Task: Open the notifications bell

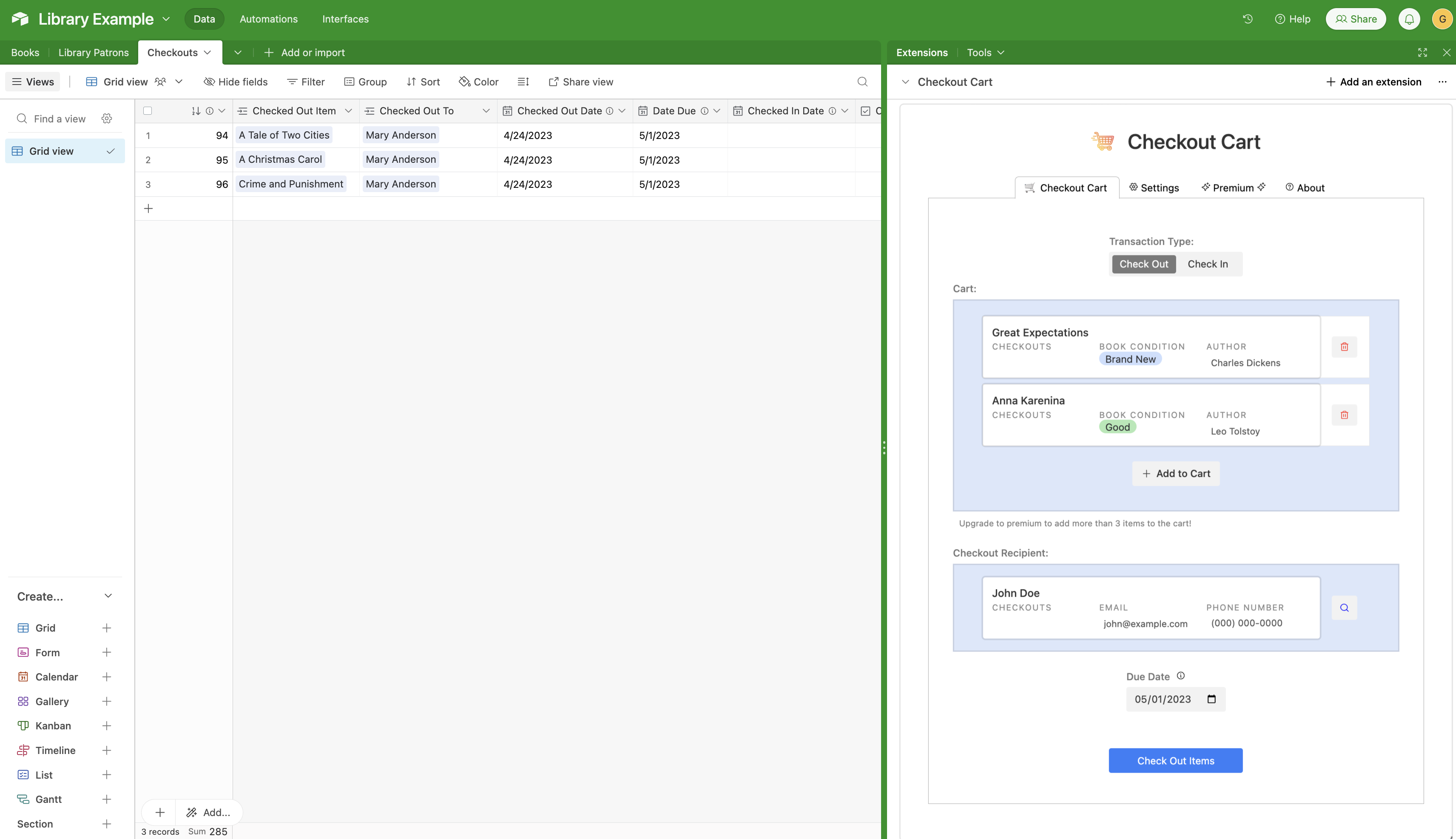Action: tap(1409, 19)
